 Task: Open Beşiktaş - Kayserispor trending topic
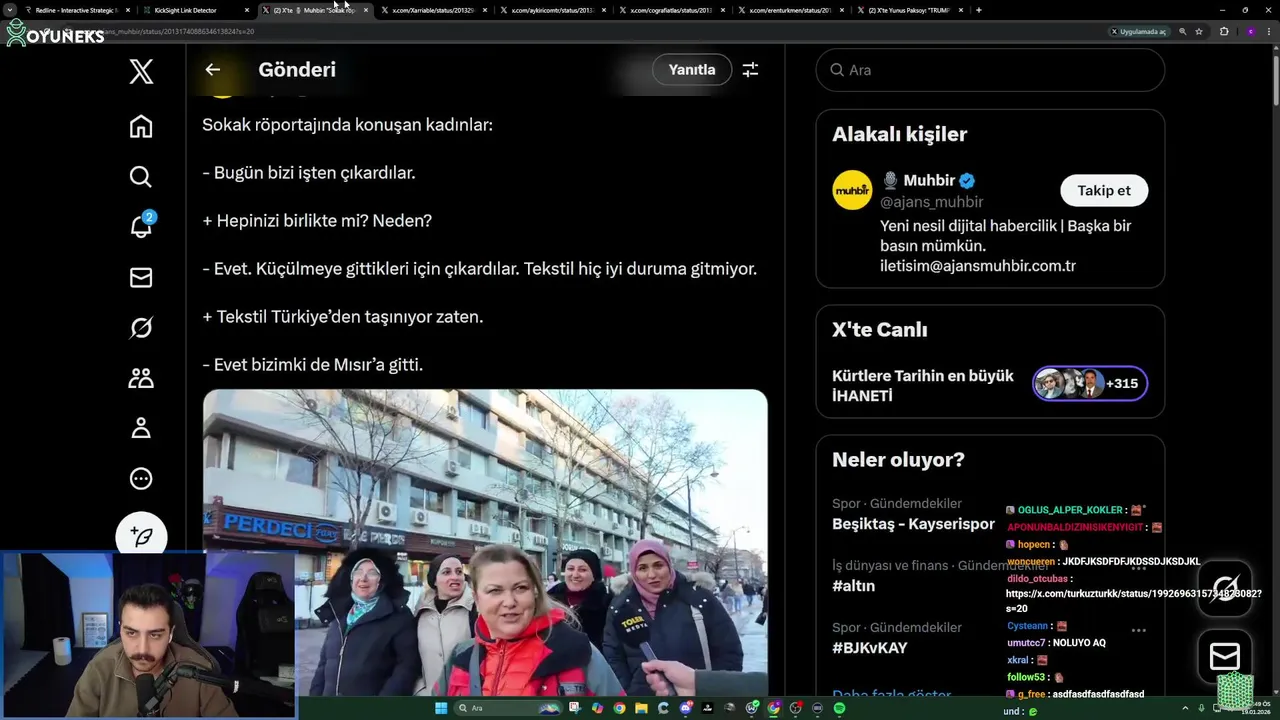coord(913,524)
